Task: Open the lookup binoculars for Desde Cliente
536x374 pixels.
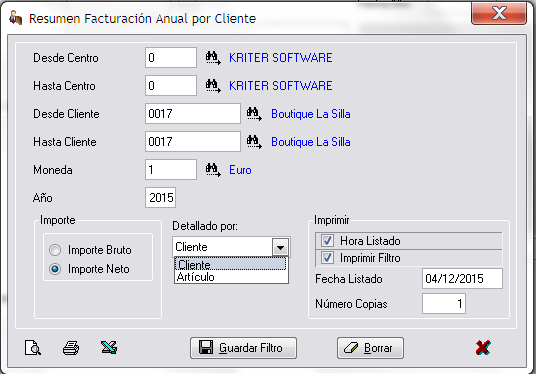Action: tap(254, 114)
